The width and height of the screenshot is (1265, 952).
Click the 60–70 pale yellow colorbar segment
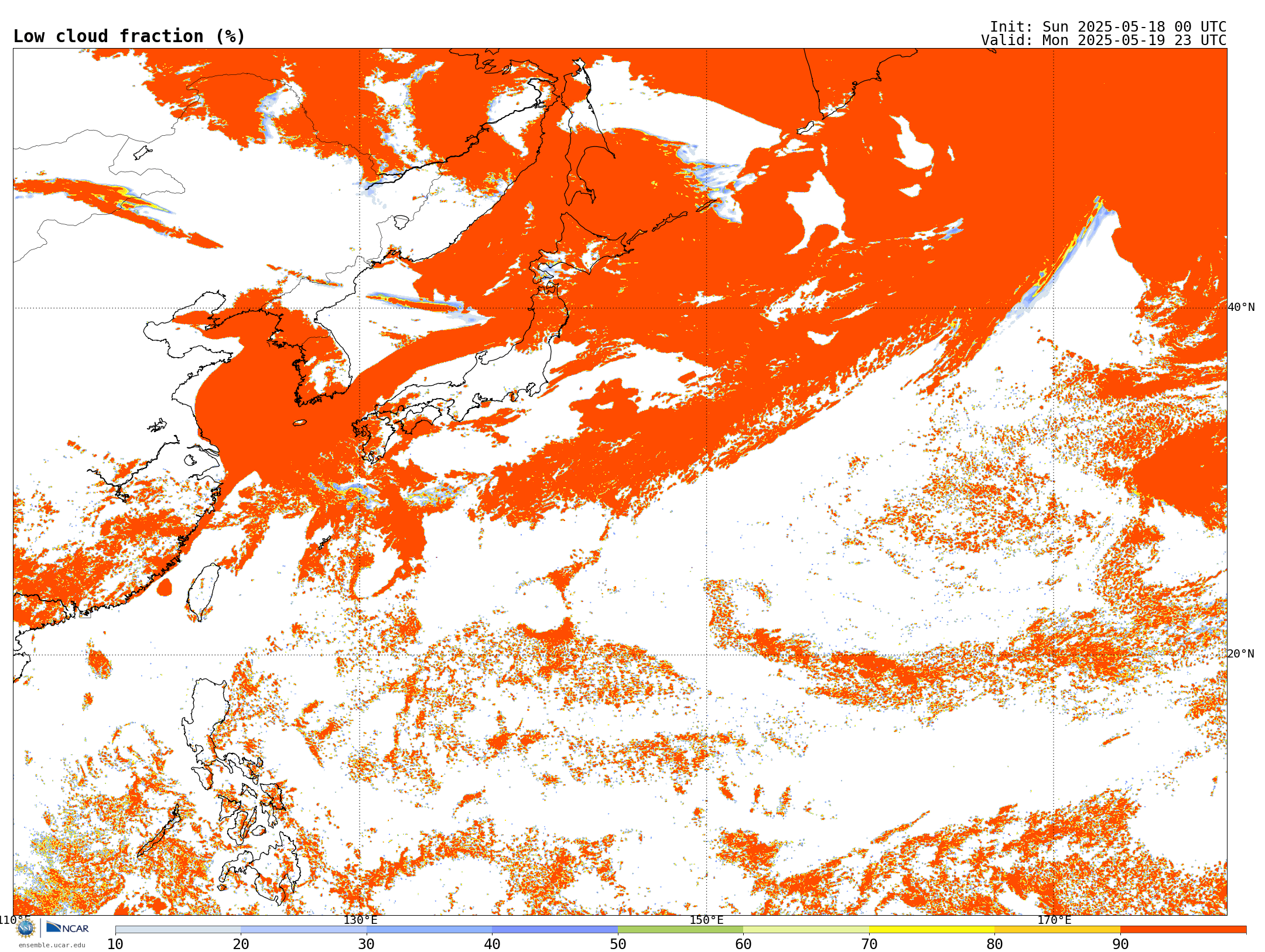click(x=806, y=930)
